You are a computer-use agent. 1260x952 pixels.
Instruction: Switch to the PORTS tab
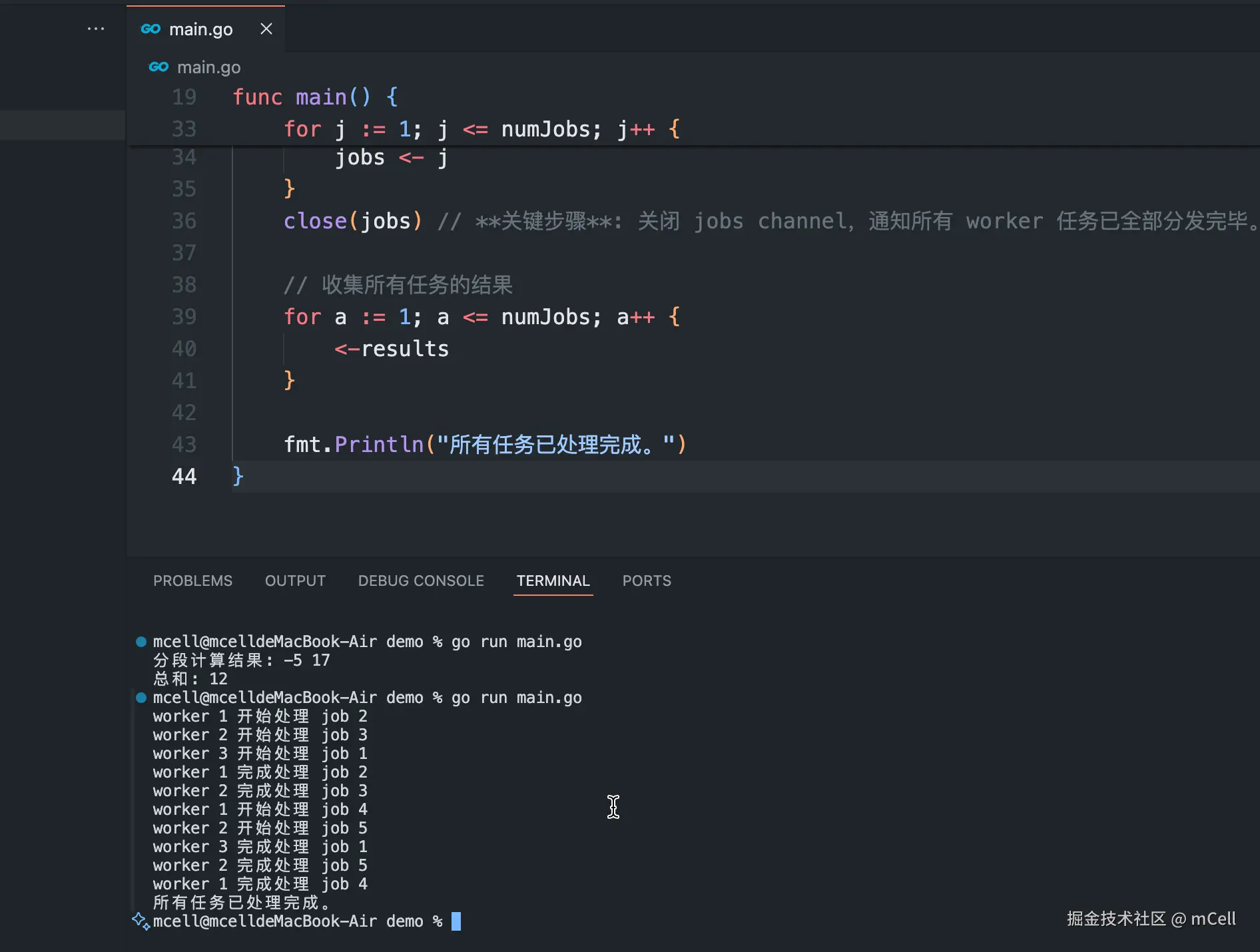pyautogui.click(x=647, y=581)
